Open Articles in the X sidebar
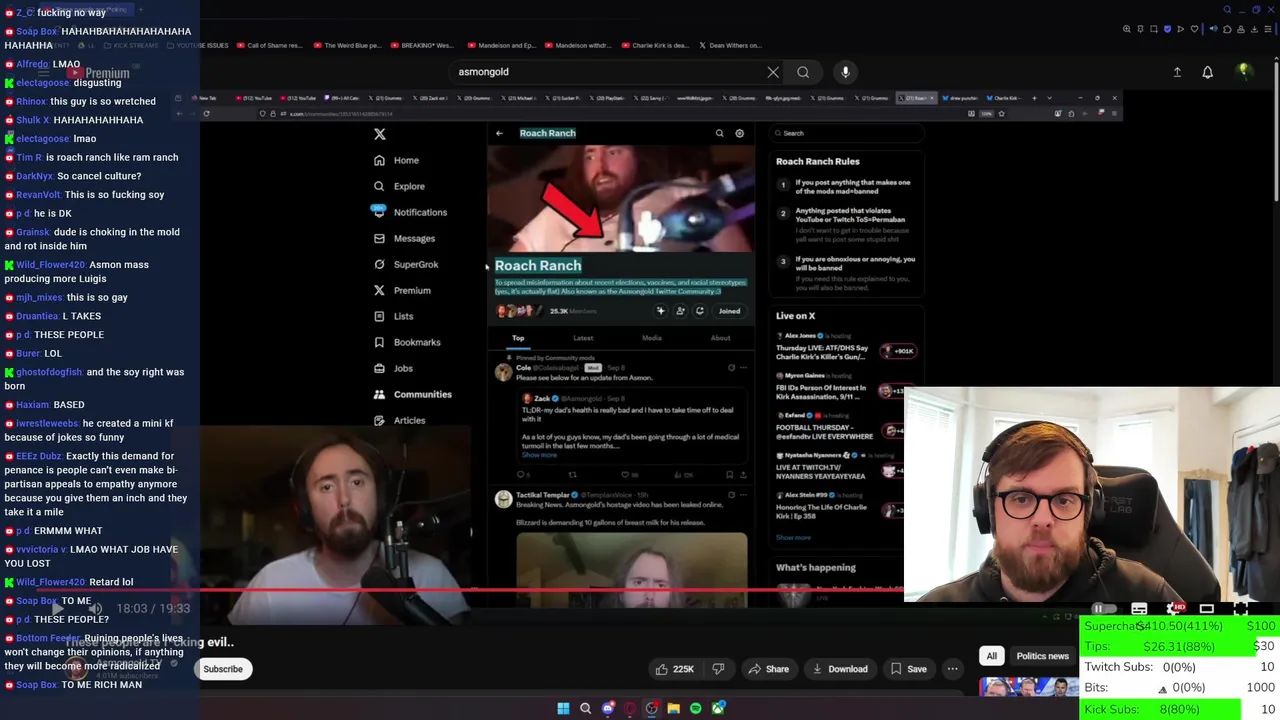This screenshot has height=720, width=1280. pos(399,420)
